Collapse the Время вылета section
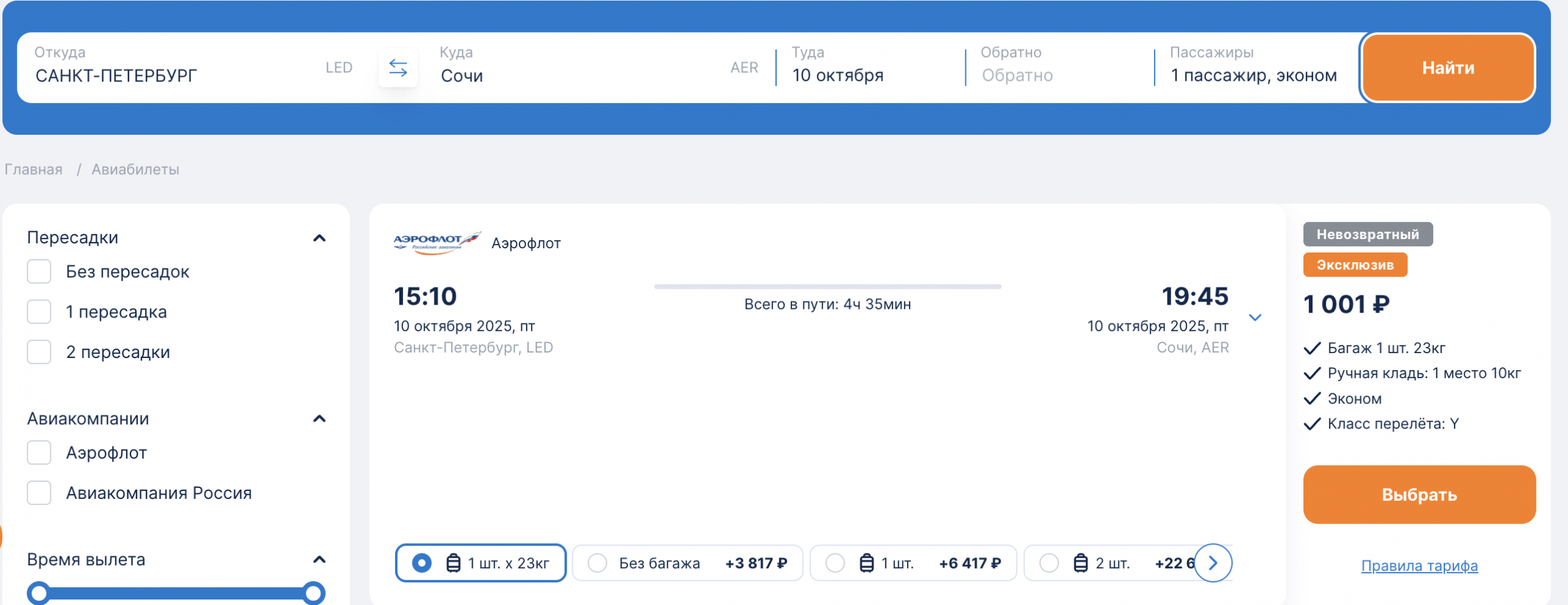The height and width of the screenshot is (605, 1568). 319,560
